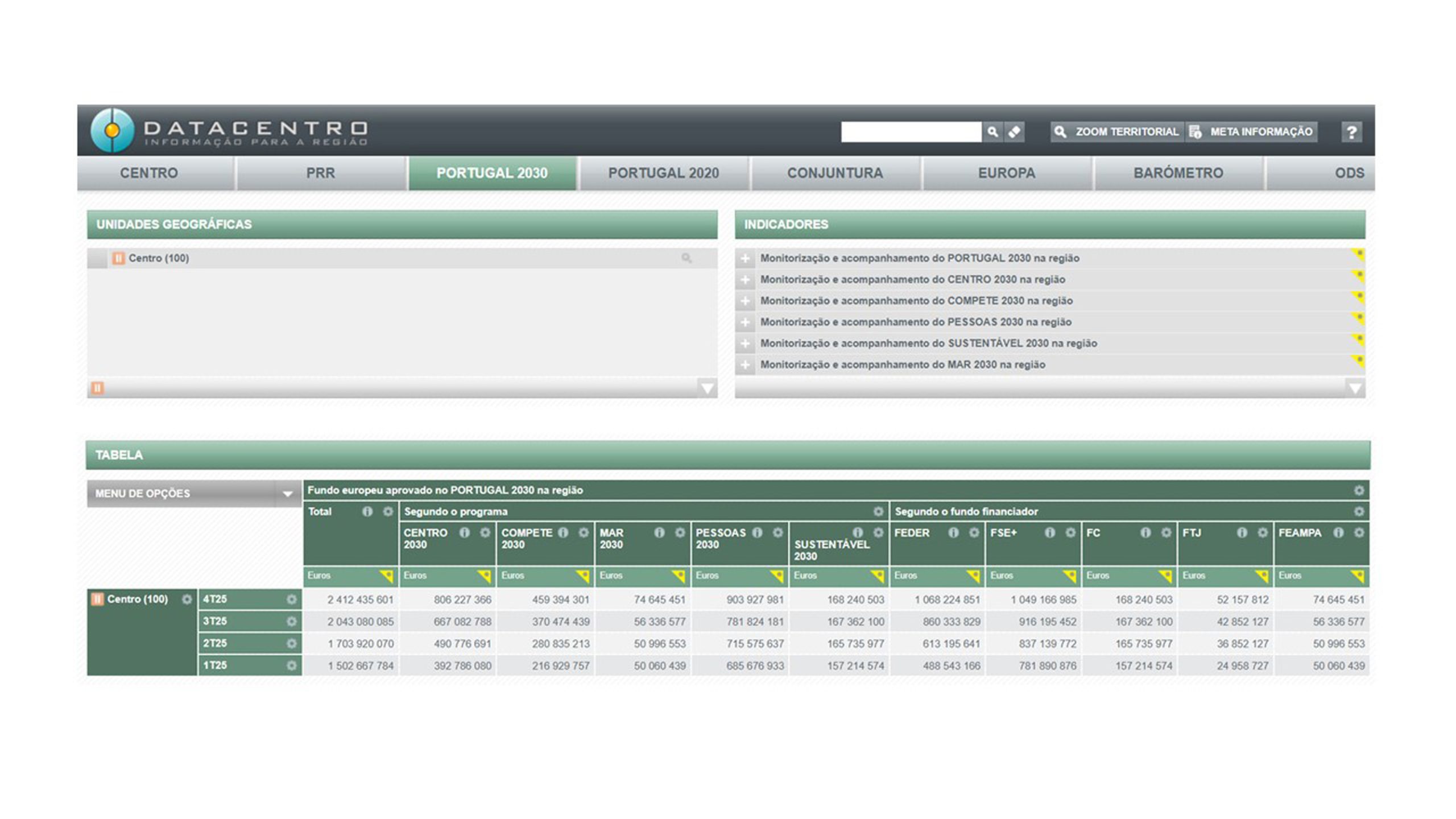Open the BARÓMETRO tab
Screen dimensions: 1456x819
pos(1178,173)
